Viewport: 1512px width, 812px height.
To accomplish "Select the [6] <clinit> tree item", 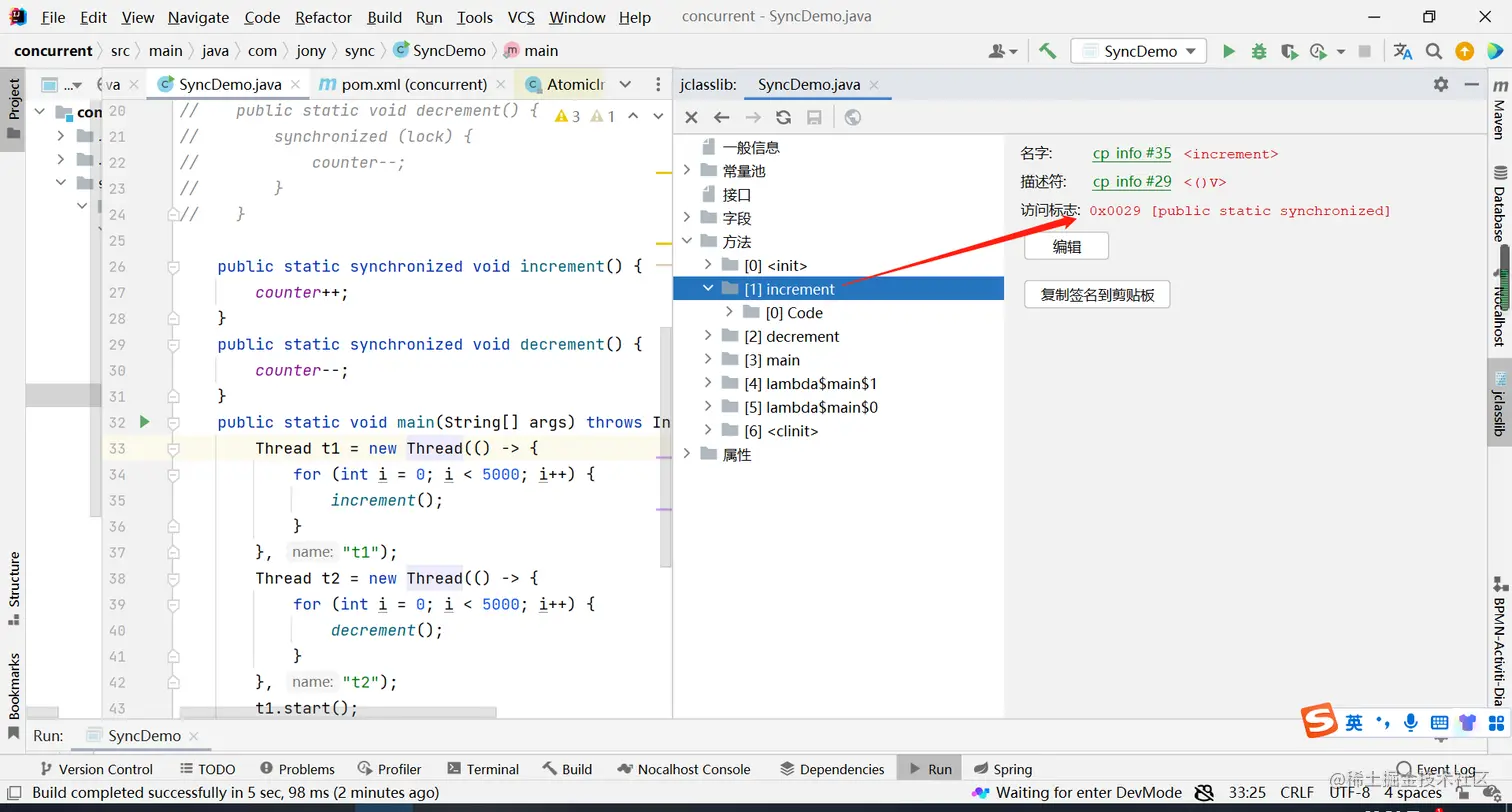I will (x=781, y=431).
